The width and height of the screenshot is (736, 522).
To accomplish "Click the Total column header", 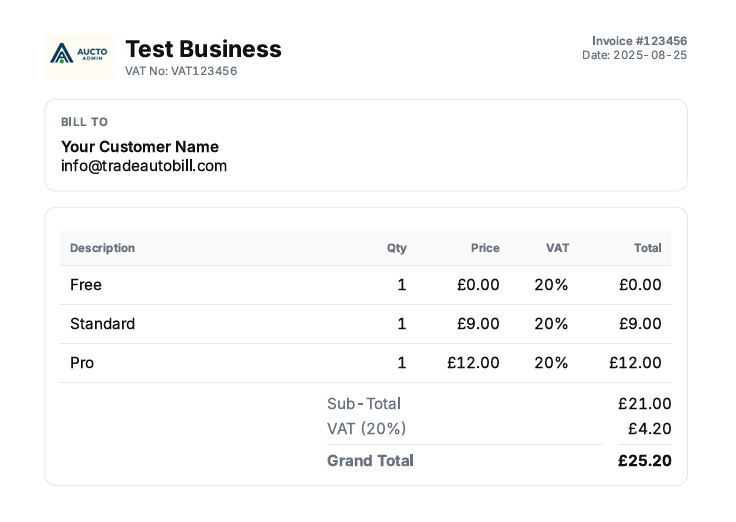I will tap(648, 248).
